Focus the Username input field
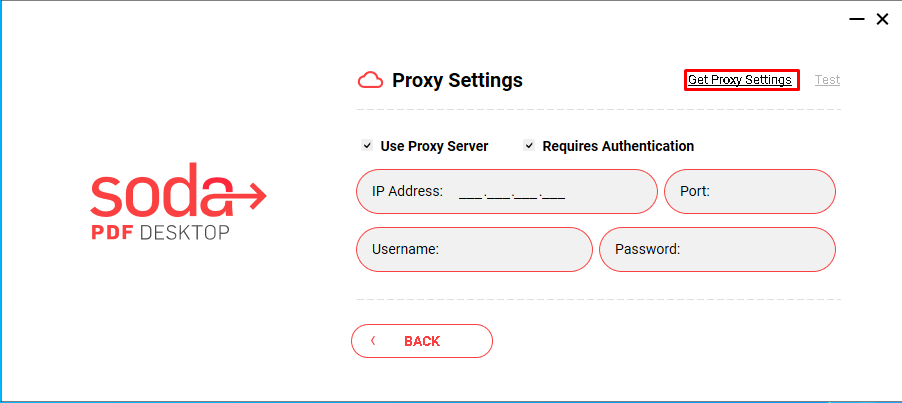Image resolution: width=902 pixels, height=403 pixels. pos(474,250)
